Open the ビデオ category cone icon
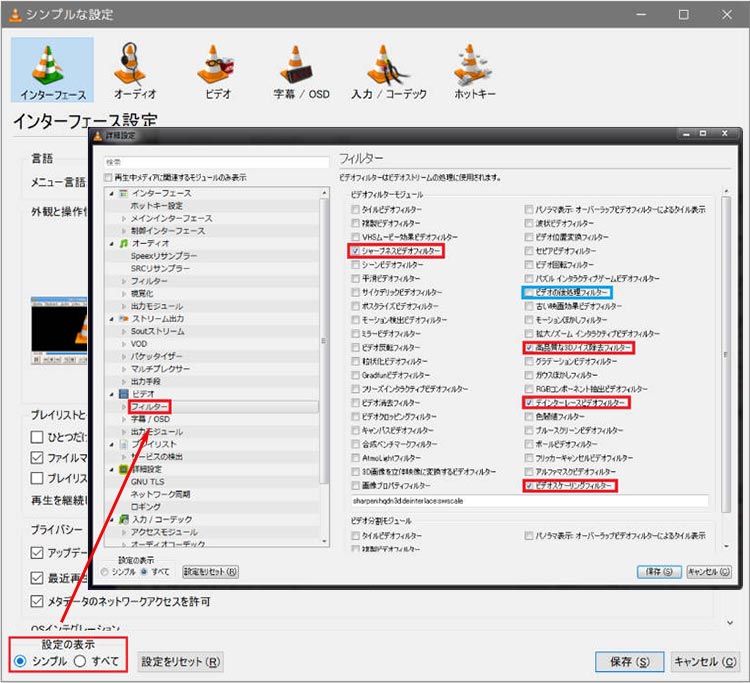750x683 pixels. (x=217, y=70)
